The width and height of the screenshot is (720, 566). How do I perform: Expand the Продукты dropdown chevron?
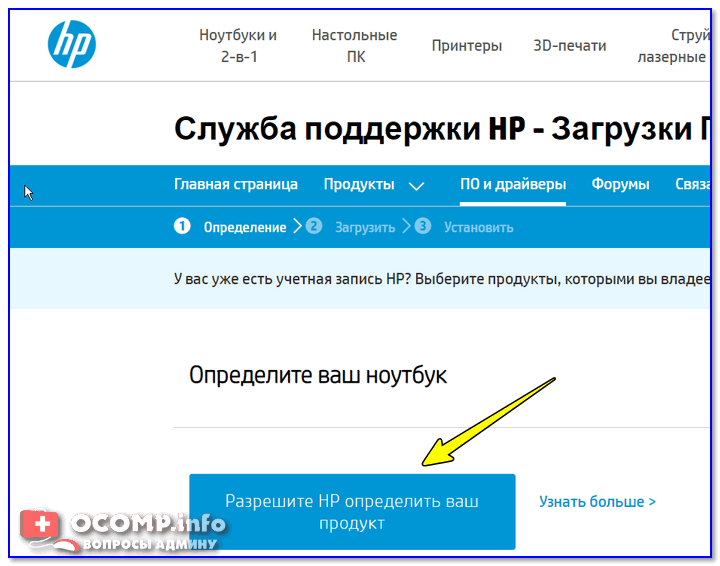click(416, 186)
